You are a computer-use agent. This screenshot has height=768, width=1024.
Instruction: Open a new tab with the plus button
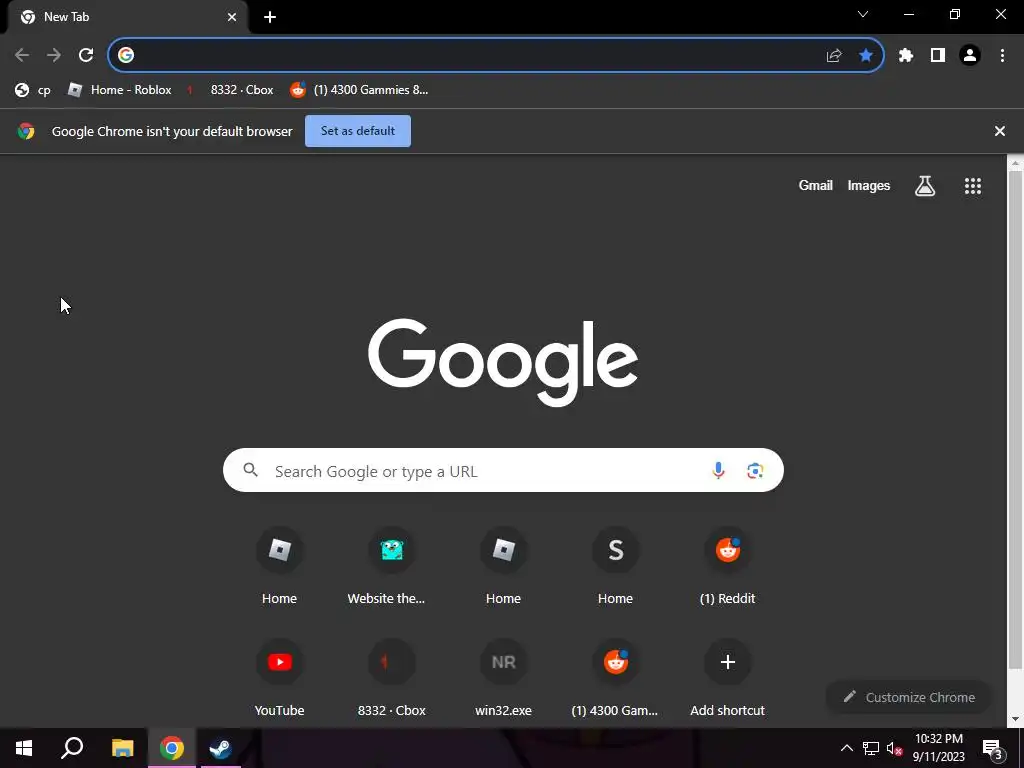[270, 17]
